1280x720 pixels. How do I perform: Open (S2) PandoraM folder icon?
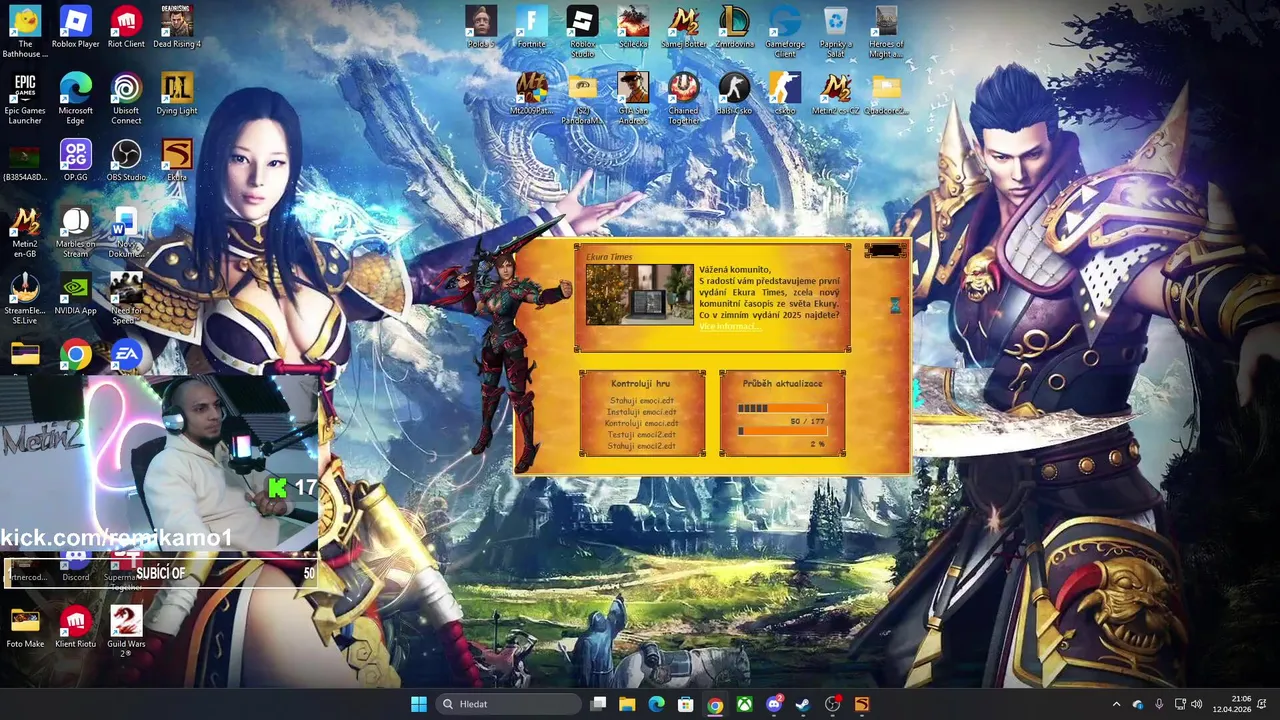coord(582,98)
